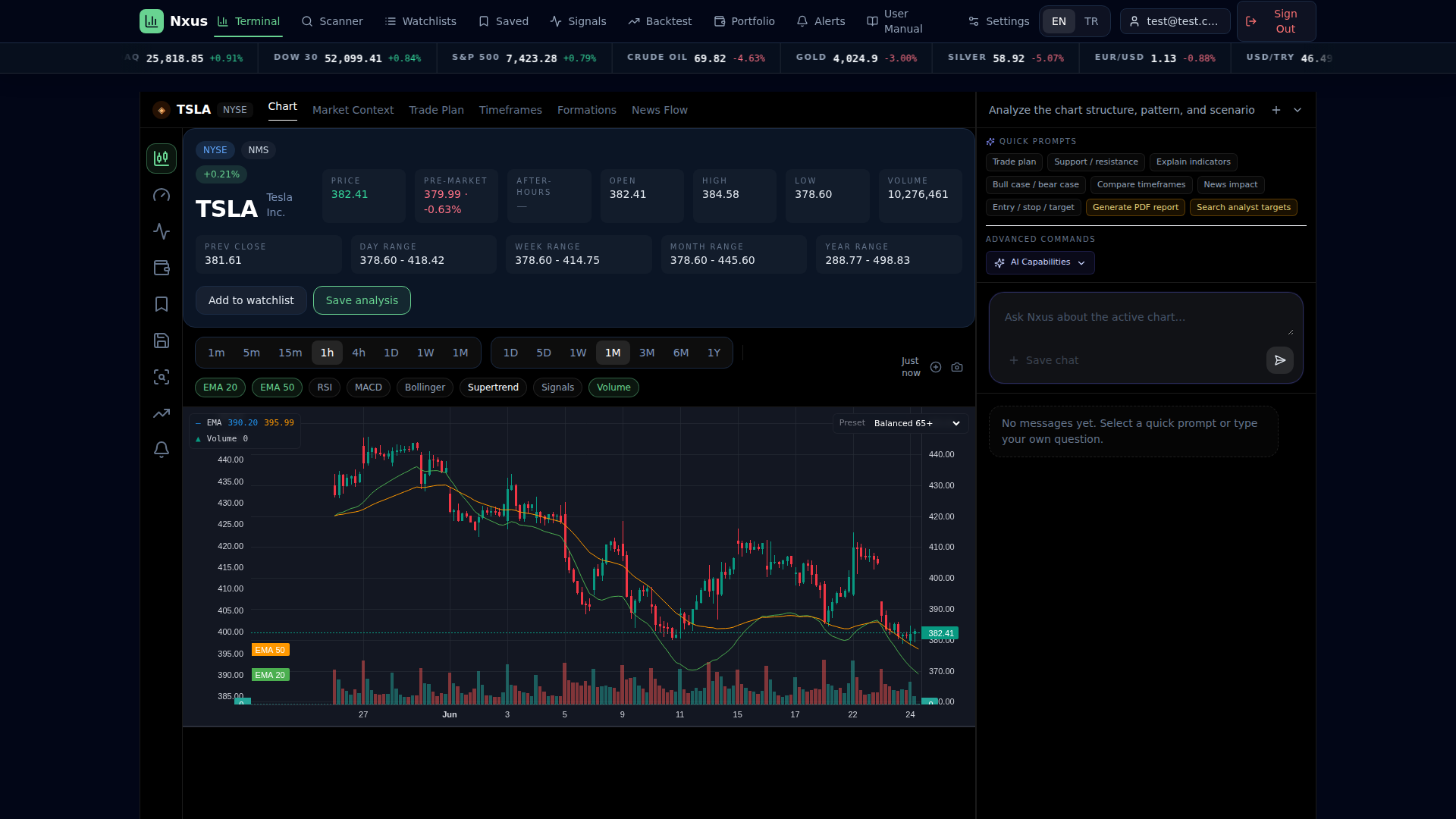Open the Watchlists page
1456x819 pixels.
point(421,21)
